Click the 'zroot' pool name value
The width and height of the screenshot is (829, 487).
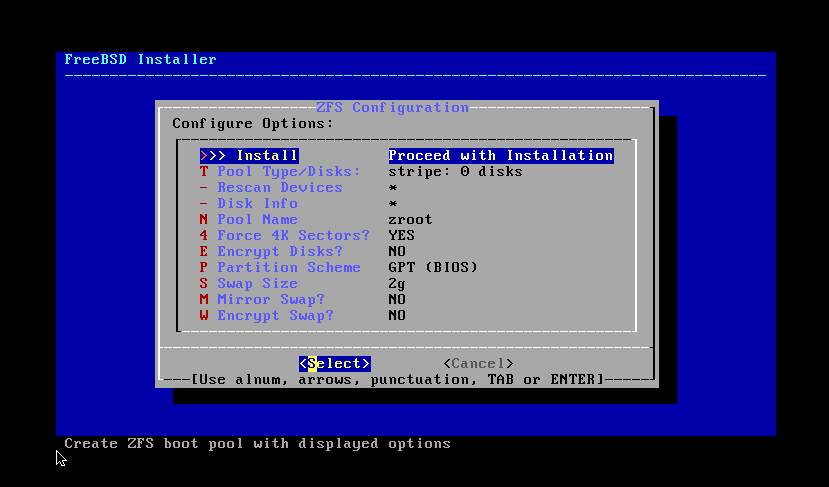coord(410,219)
